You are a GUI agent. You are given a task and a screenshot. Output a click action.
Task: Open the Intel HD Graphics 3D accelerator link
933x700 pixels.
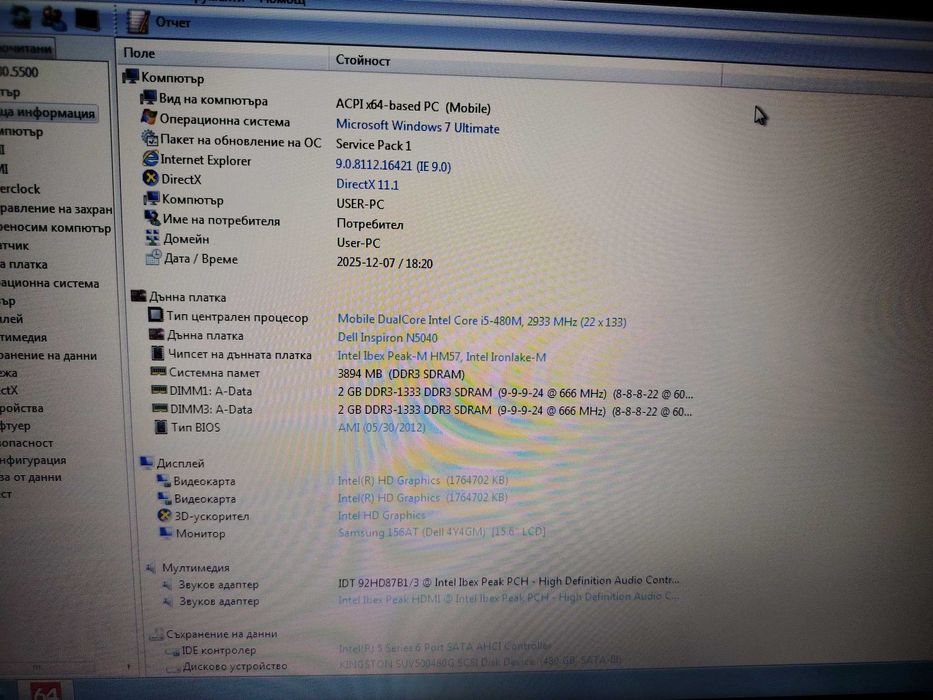click(381, 515)
